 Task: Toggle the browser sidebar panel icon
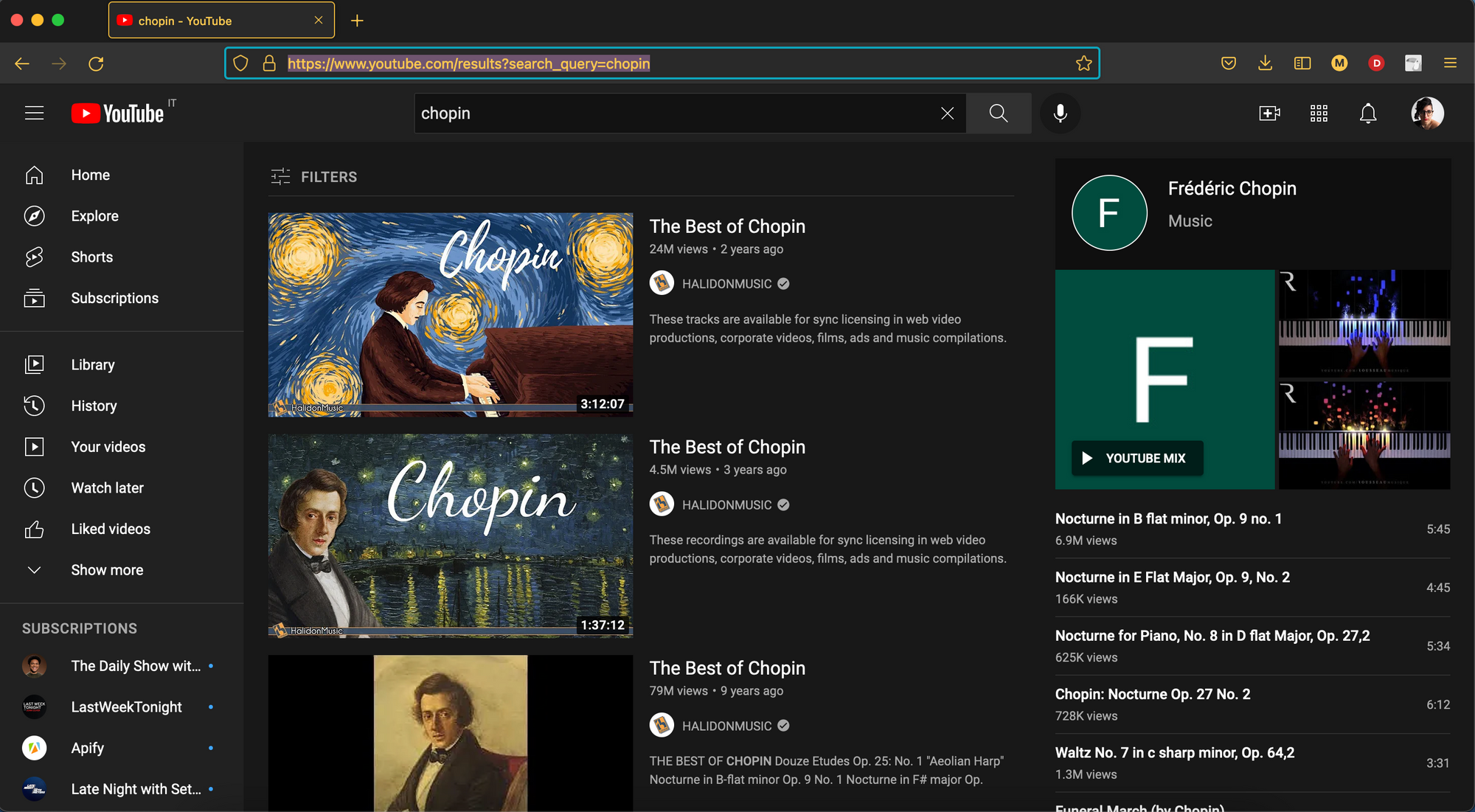(1302, 63)
